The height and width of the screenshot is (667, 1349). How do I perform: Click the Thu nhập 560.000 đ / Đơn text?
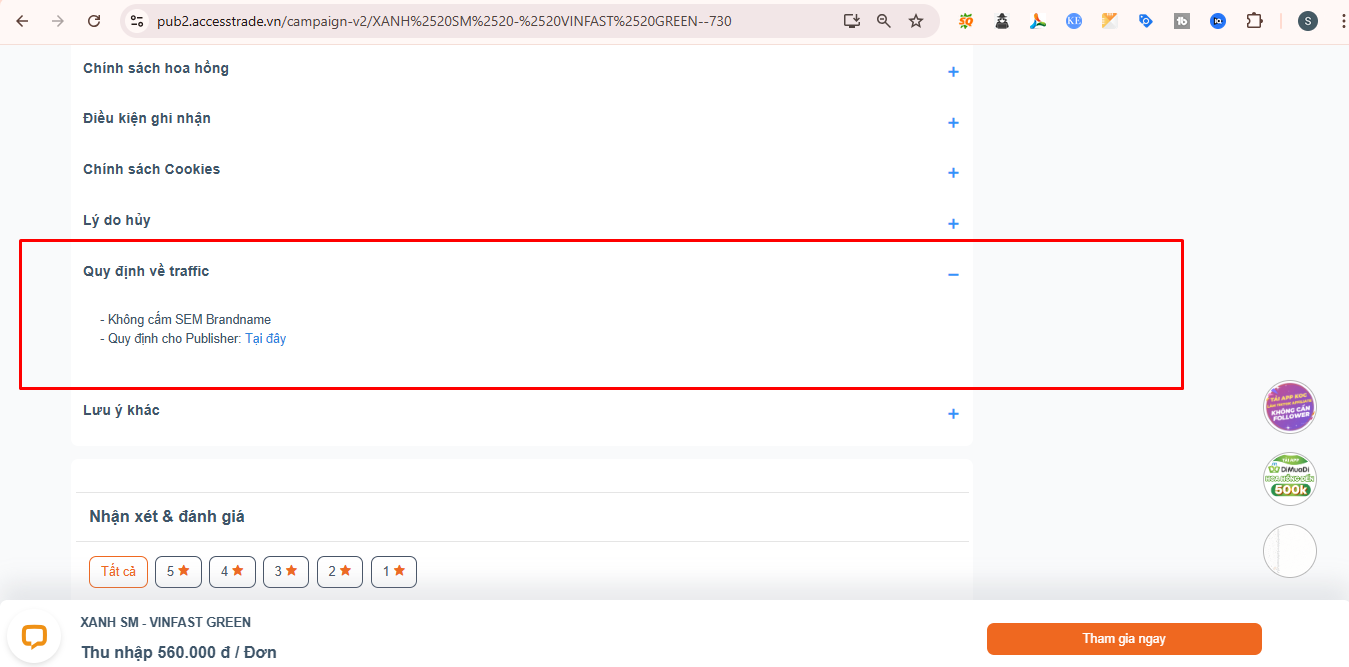[x=179, y=652]
